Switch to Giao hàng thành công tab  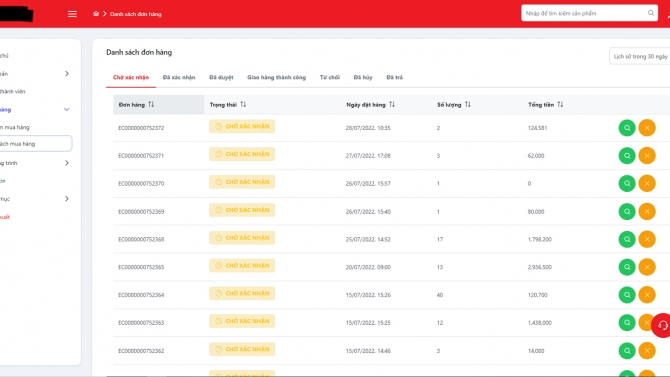click(x=276, y=77)
